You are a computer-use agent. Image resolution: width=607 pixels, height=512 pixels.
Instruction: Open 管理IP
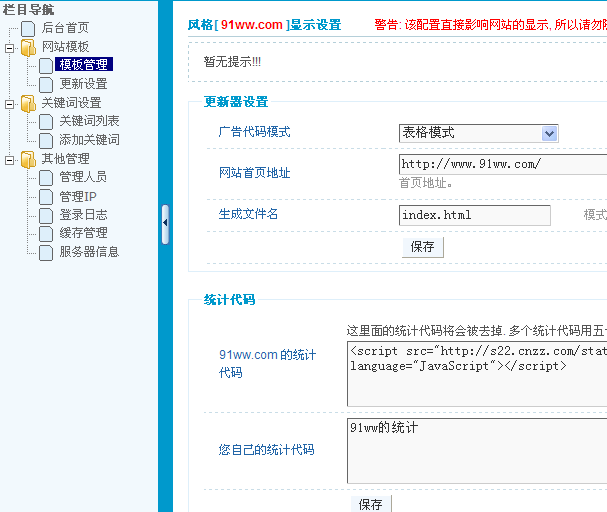point(78,196)
